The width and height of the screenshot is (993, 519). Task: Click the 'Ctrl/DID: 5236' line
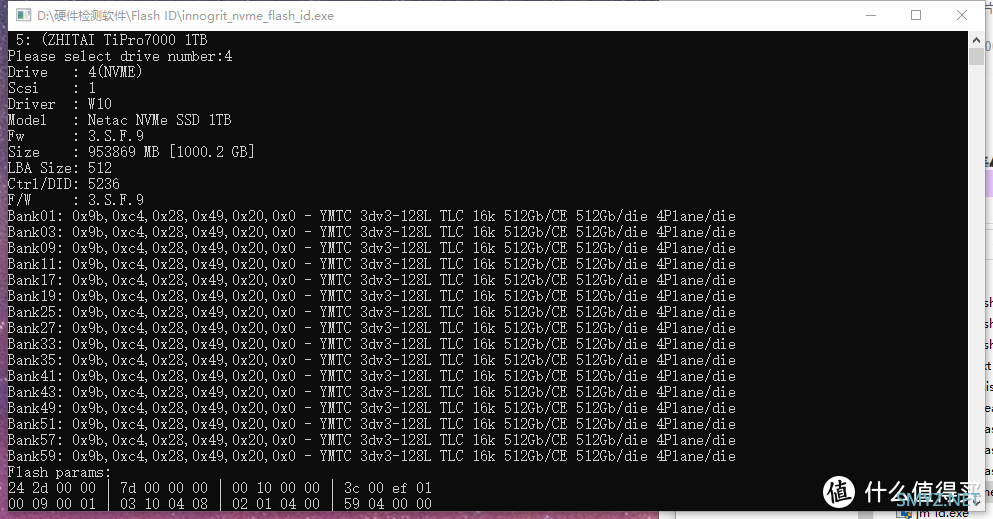tap(63, 184)
